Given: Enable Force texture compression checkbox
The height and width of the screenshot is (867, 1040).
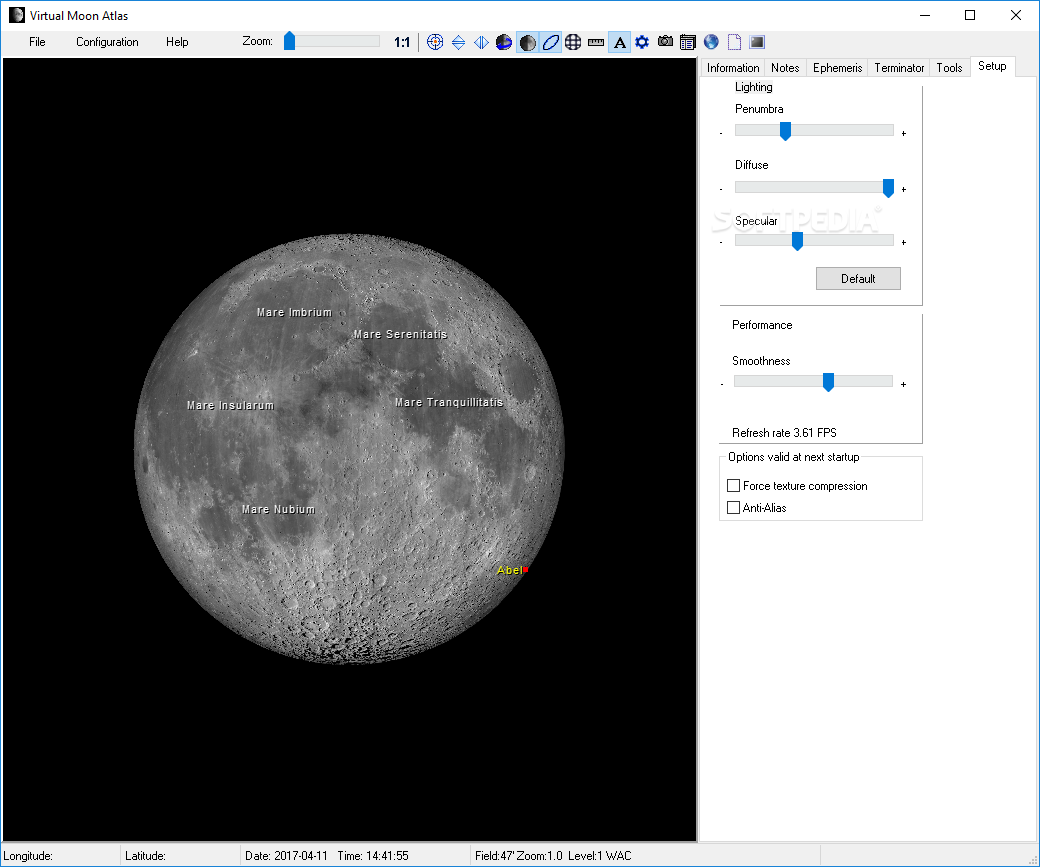Looking at the screenshot, I should (734, 486).
